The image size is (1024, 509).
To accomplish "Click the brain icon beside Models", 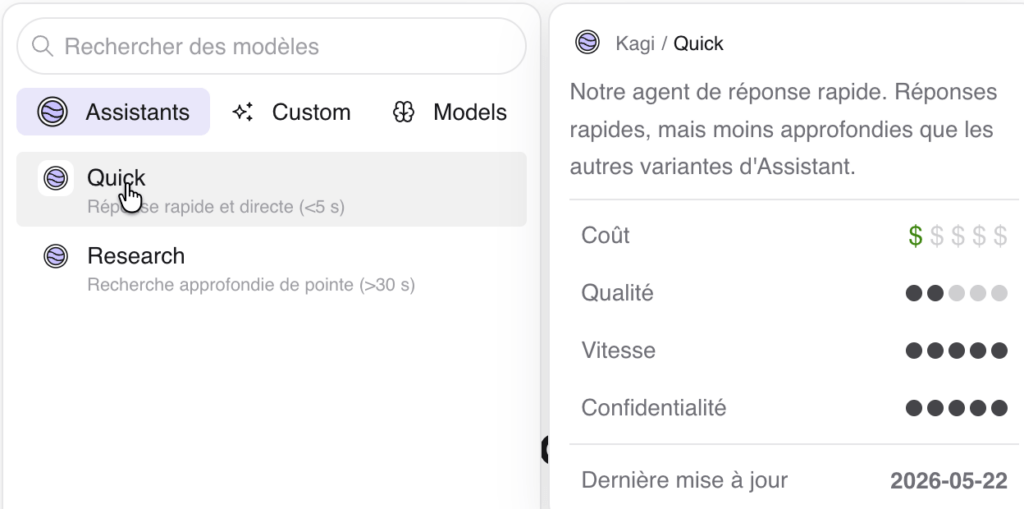I will click(x=404, y=112).
